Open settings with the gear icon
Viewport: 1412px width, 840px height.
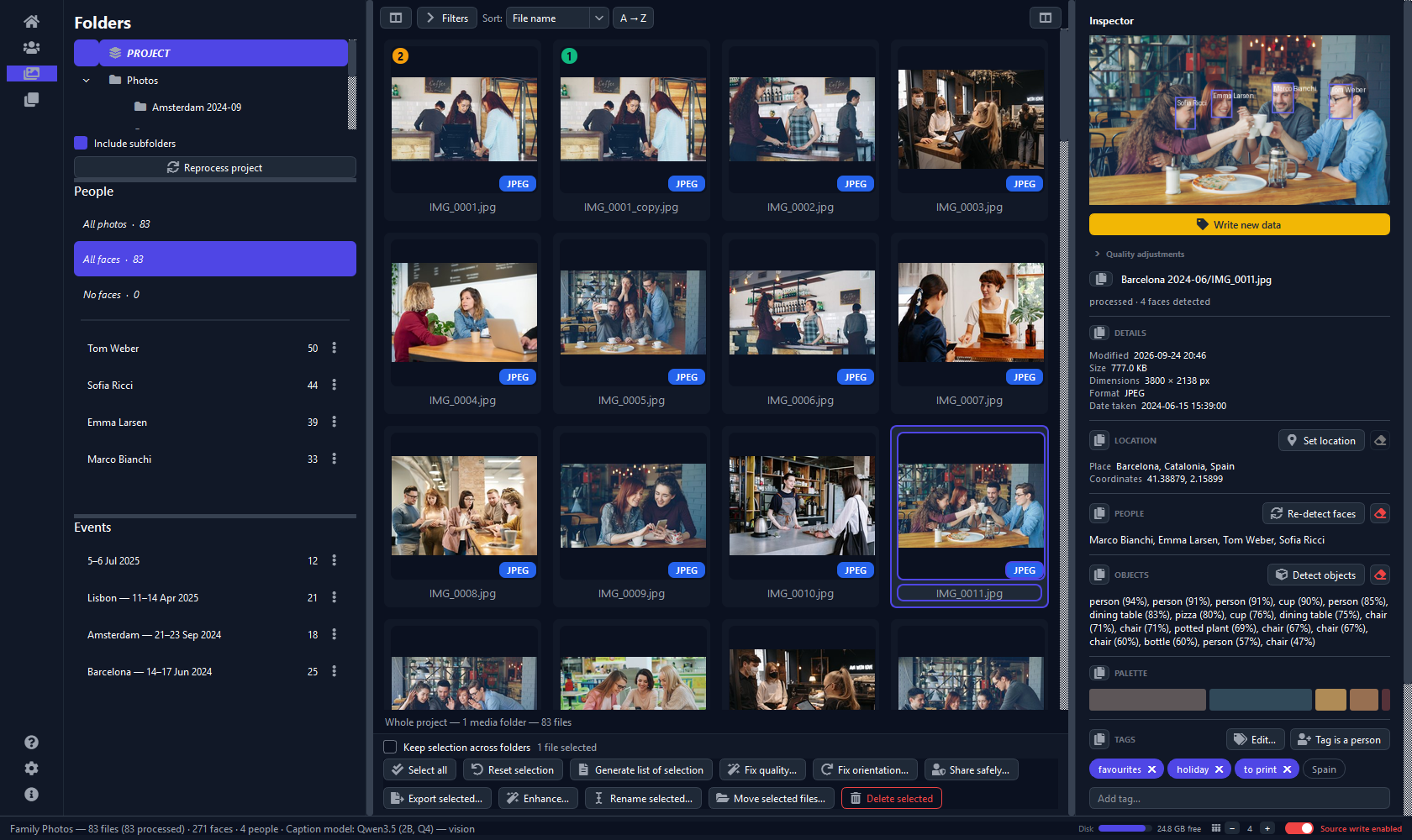(x=31, y=769)
